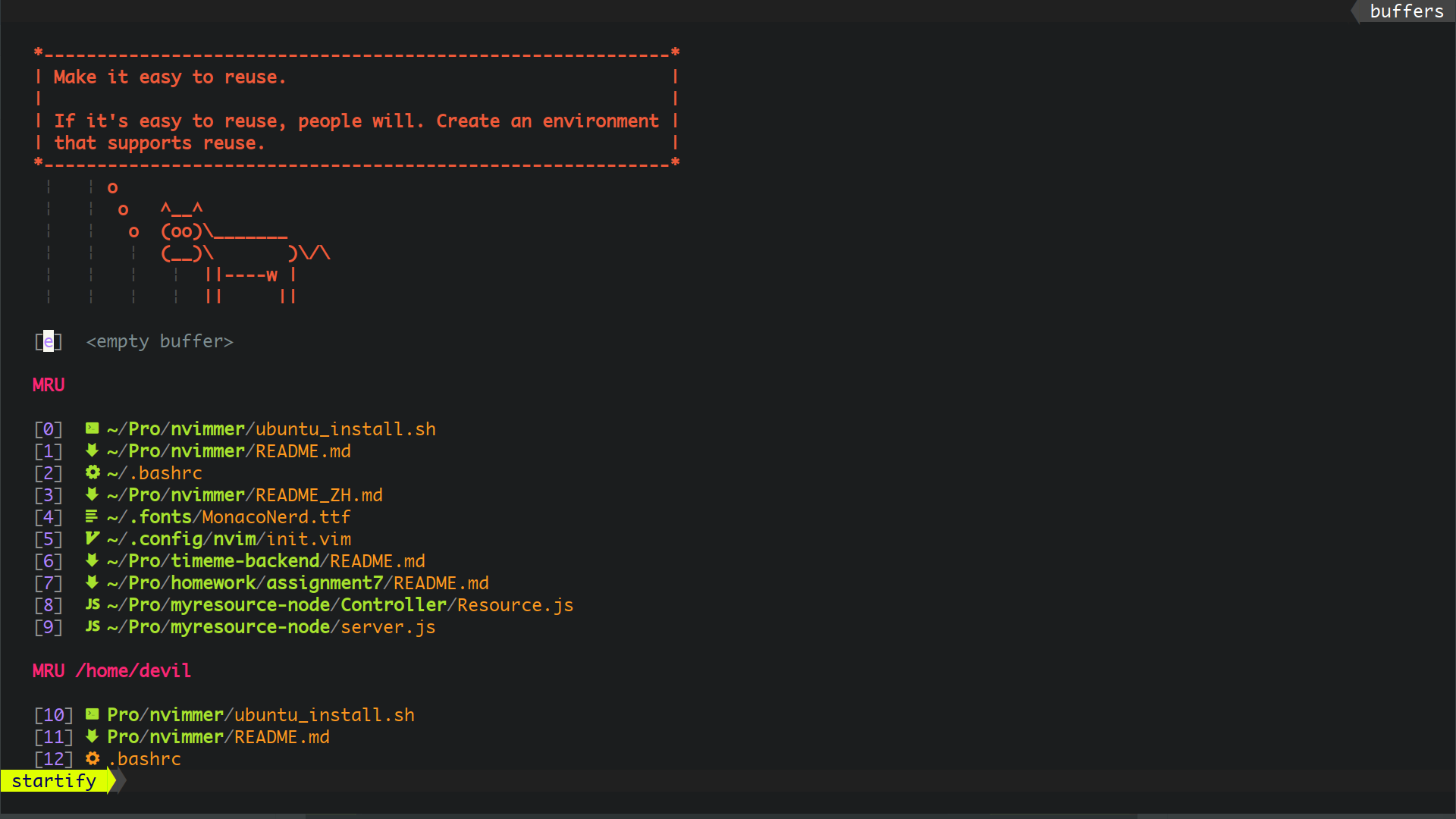Open Pro/nvimmer/ubuntu_install.sh at entry 10
The image size is (1456, 819).
[x=260, y=715]
